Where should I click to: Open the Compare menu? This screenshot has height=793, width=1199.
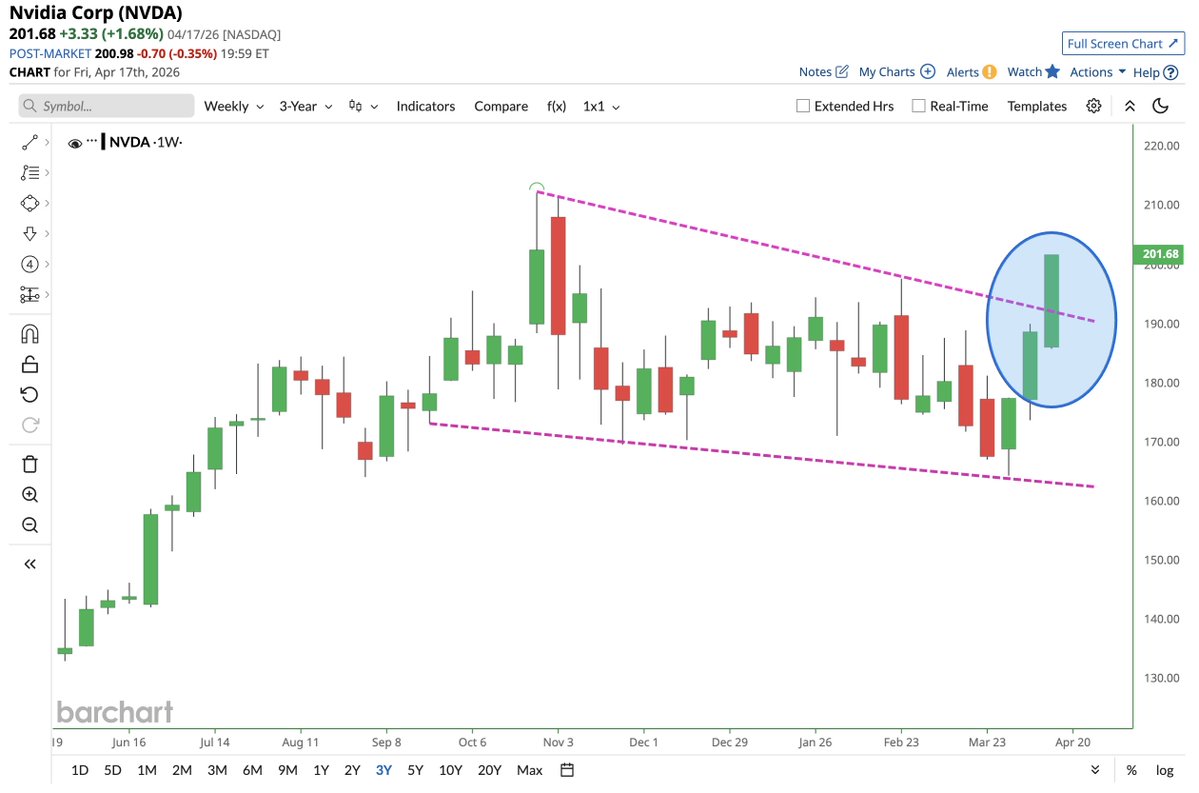point(501,106)
